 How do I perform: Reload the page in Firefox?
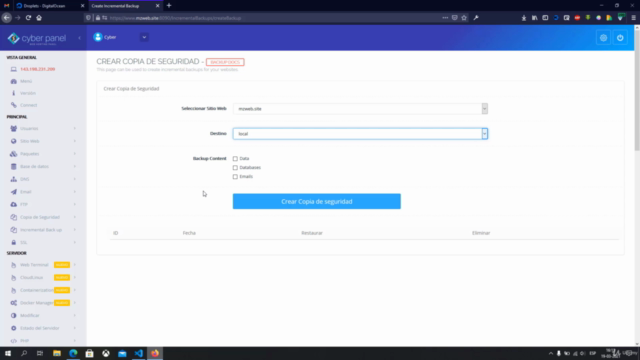point(28,18)
